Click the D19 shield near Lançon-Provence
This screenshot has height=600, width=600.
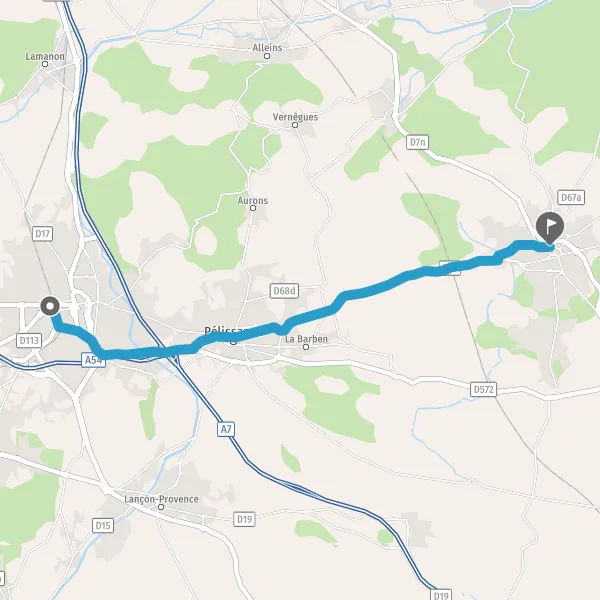coord(244,519)
